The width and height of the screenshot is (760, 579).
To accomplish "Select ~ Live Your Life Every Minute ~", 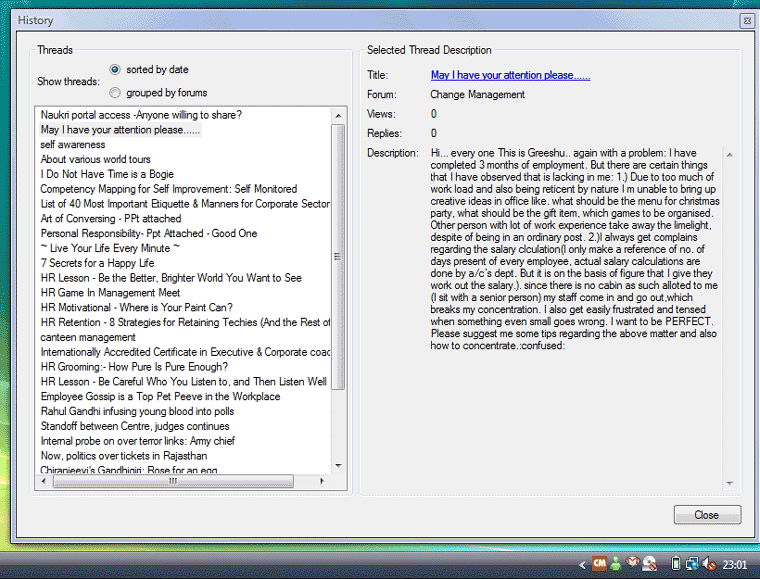I will [x=110, y=248].
